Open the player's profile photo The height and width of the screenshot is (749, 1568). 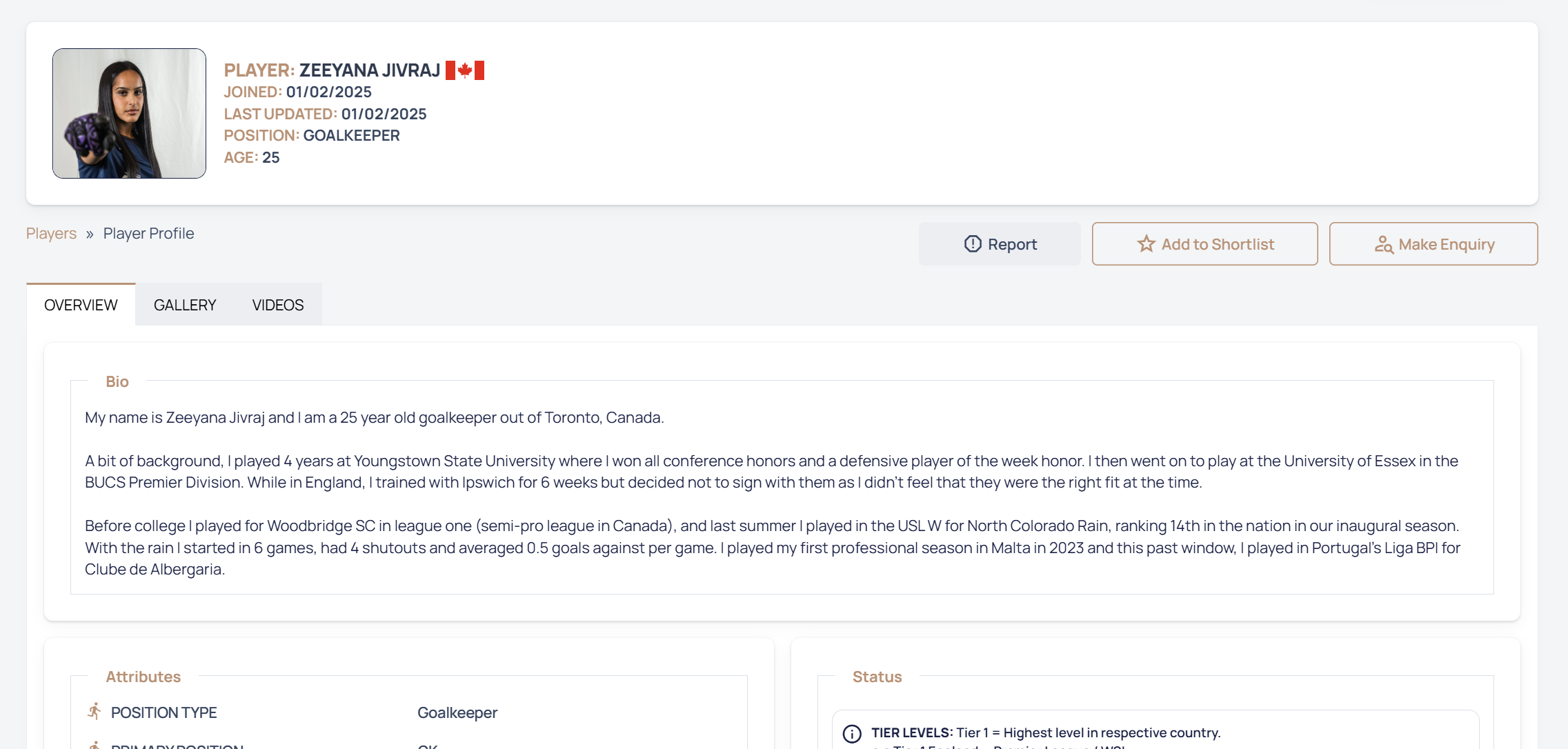pos(129,113)
